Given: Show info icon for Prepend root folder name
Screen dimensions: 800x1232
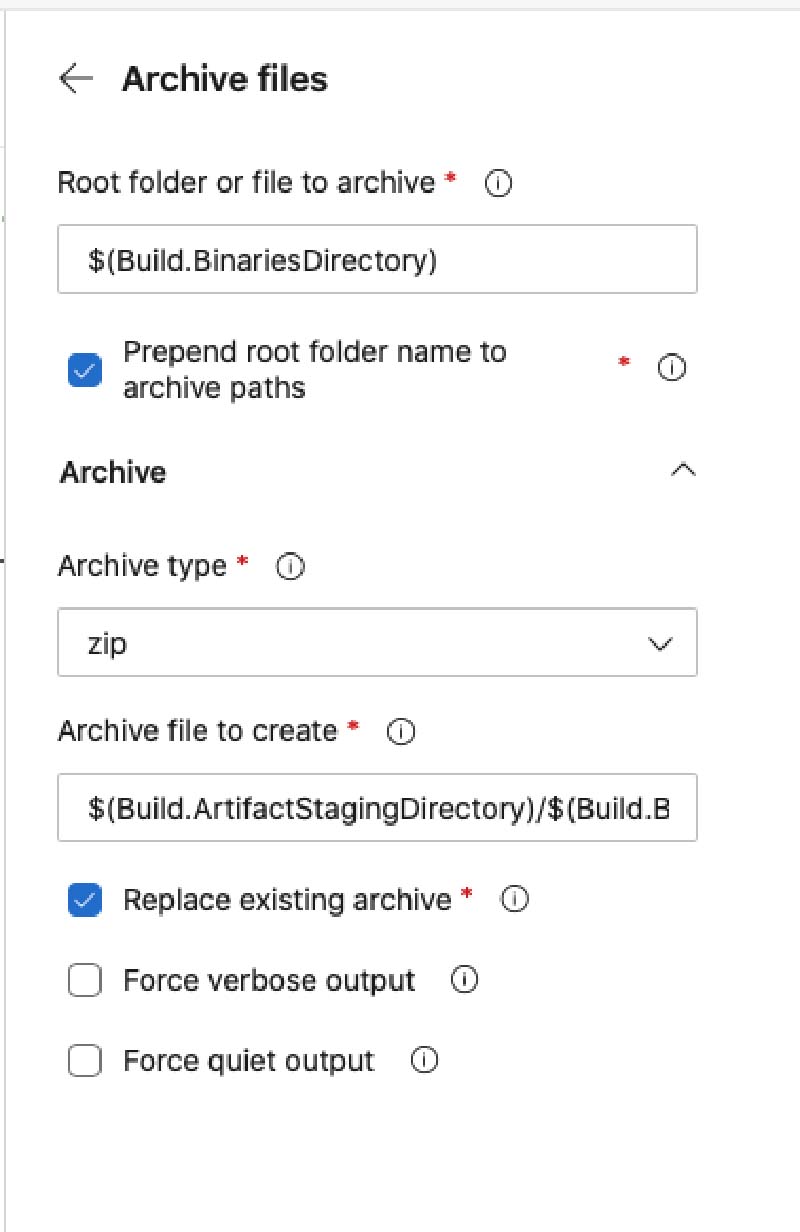Looking at the screenshot, I should [672, 368].
